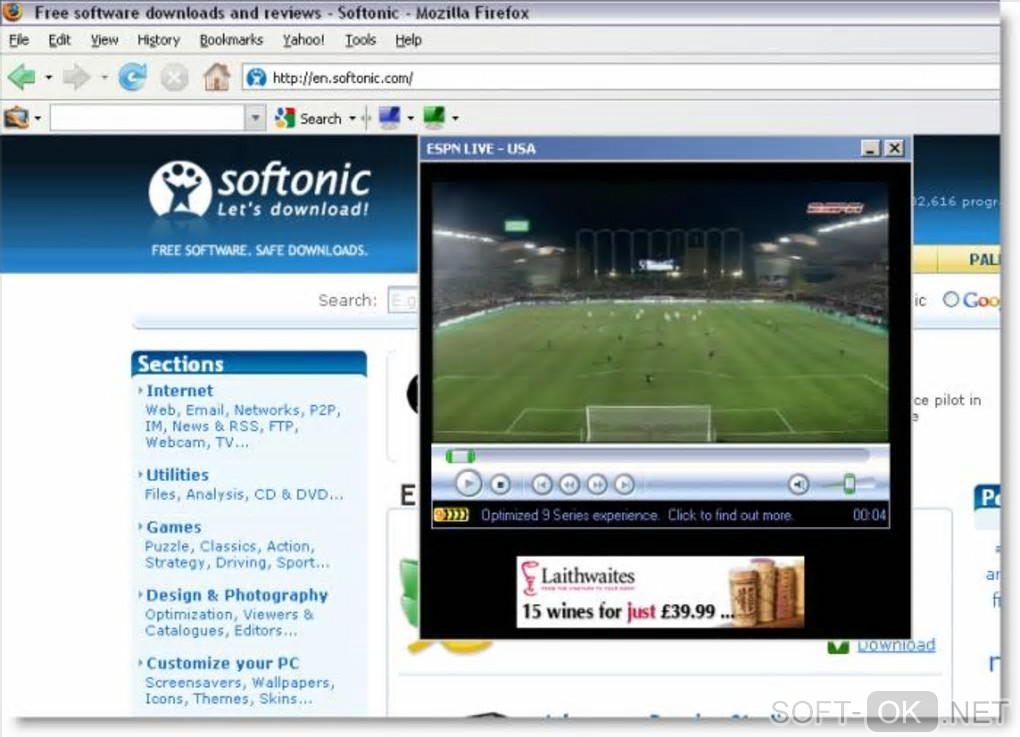Image resolution: width=1020 pixels, height=737 pixels.
Task: Click the player volume slider handle
Action: coord(849,484)
